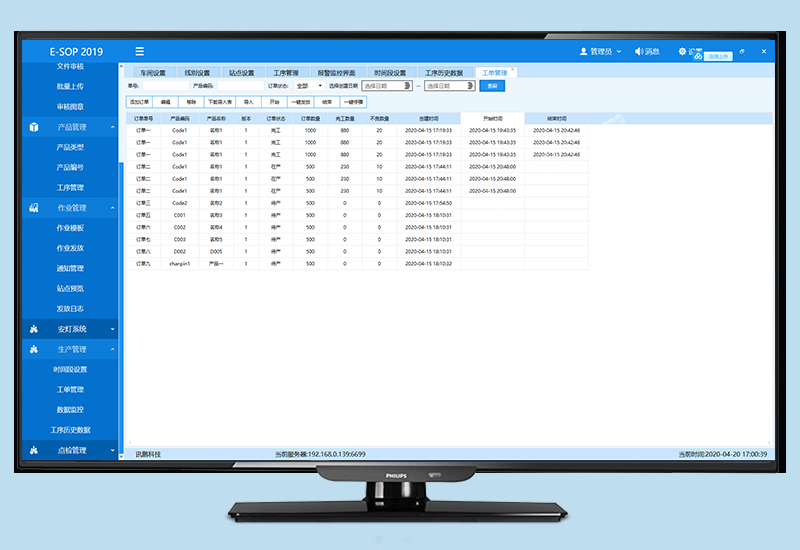This screenshot has height=550, width=800.
Task: Click the blue 查询 search button
Action: tap(491, 86)
